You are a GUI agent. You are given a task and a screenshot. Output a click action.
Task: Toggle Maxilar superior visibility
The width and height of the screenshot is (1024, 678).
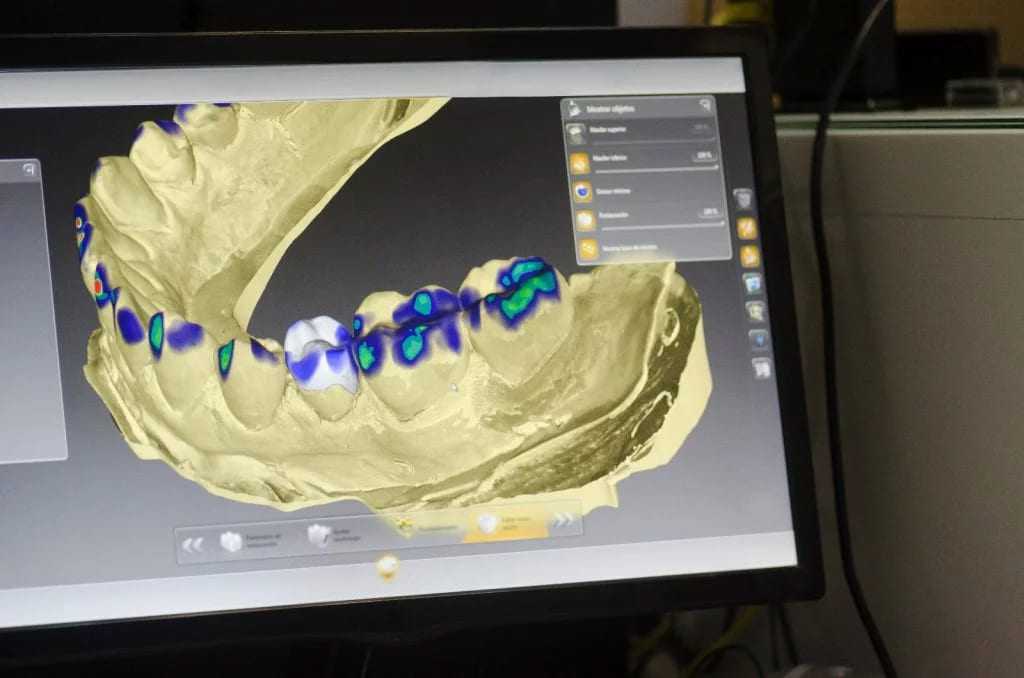[576, 135]
